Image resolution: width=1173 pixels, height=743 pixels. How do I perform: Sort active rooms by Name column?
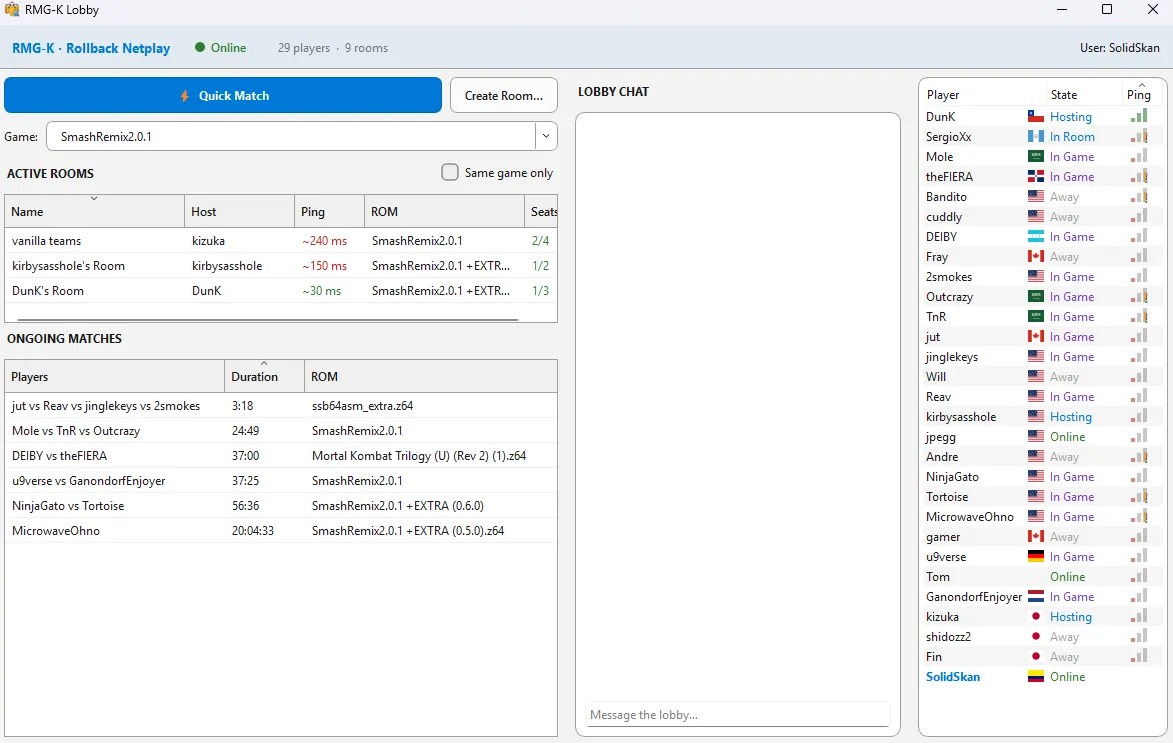coord(94,212)
